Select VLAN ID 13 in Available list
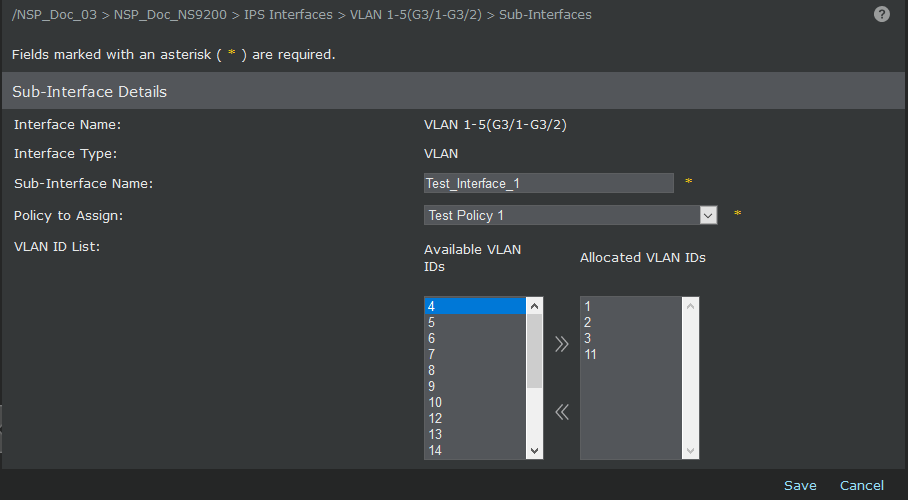This screenshot has width=908, height=500. pyautogui.click(x=475, y=434)
